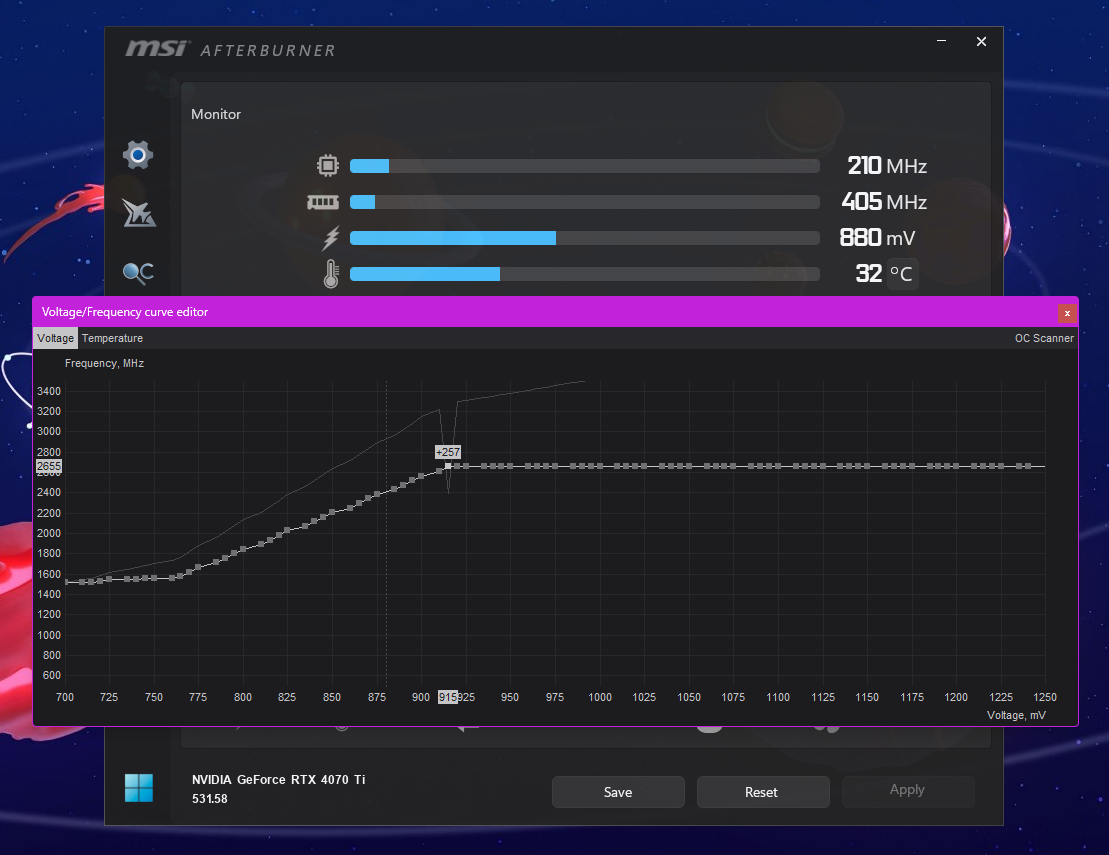This screenshot has height=855, width=1109.
Task: Click the 210 MHz core clock bar
Action: click(584, 166)
